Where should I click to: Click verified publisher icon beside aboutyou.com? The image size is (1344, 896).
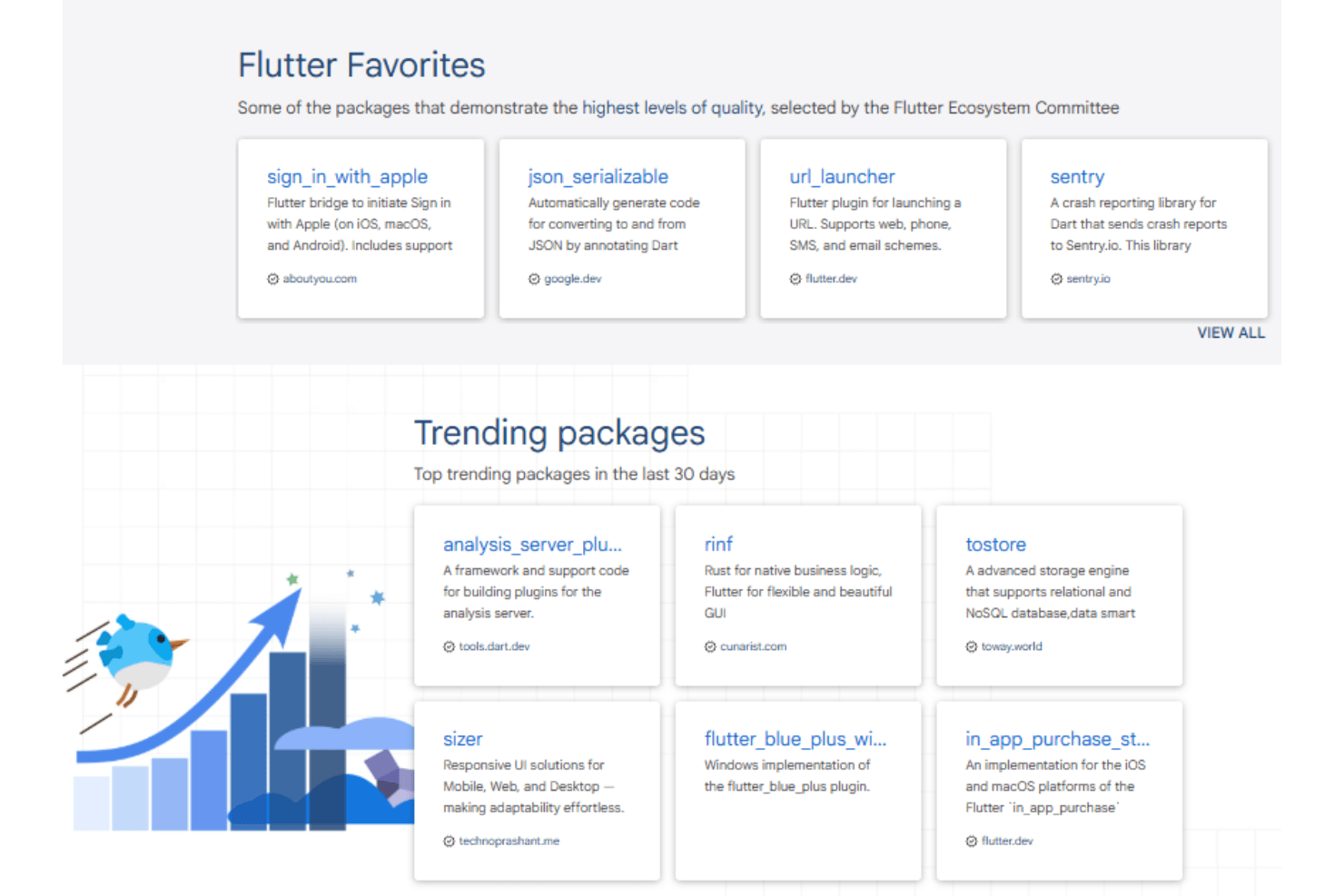[x=272, y=279]
